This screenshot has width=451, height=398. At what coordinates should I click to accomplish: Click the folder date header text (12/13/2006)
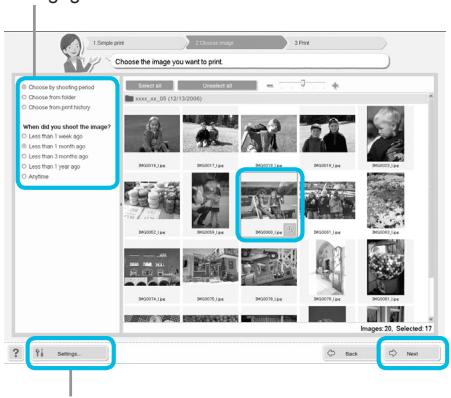coord(169,99)
